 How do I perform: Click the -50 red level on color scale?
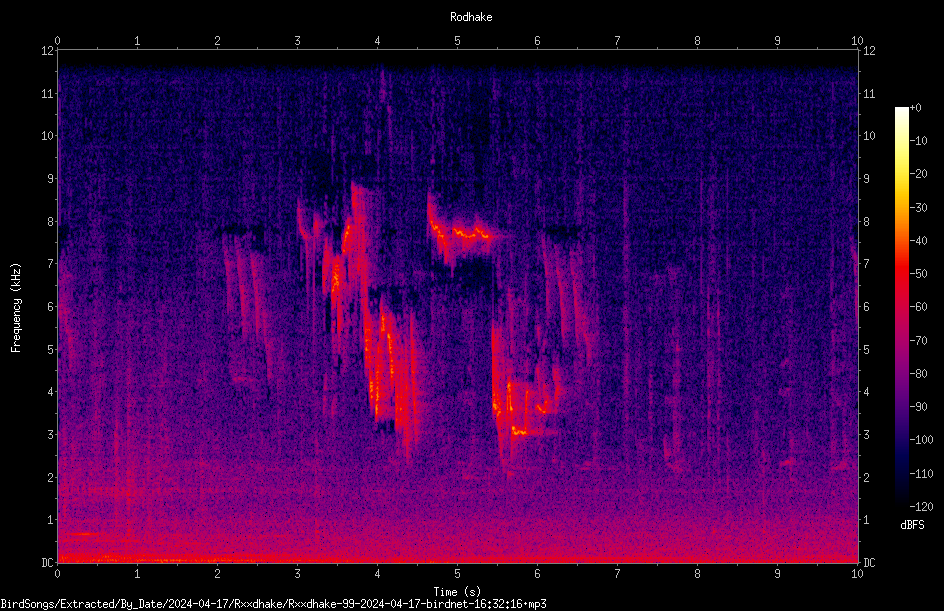point(918,273)
